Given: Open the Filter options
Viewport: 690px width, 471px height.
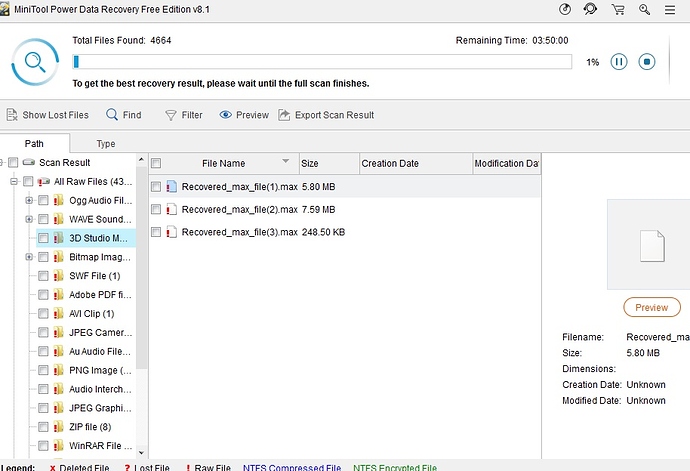Looking at the screenshot, I should tap(184, 115).
